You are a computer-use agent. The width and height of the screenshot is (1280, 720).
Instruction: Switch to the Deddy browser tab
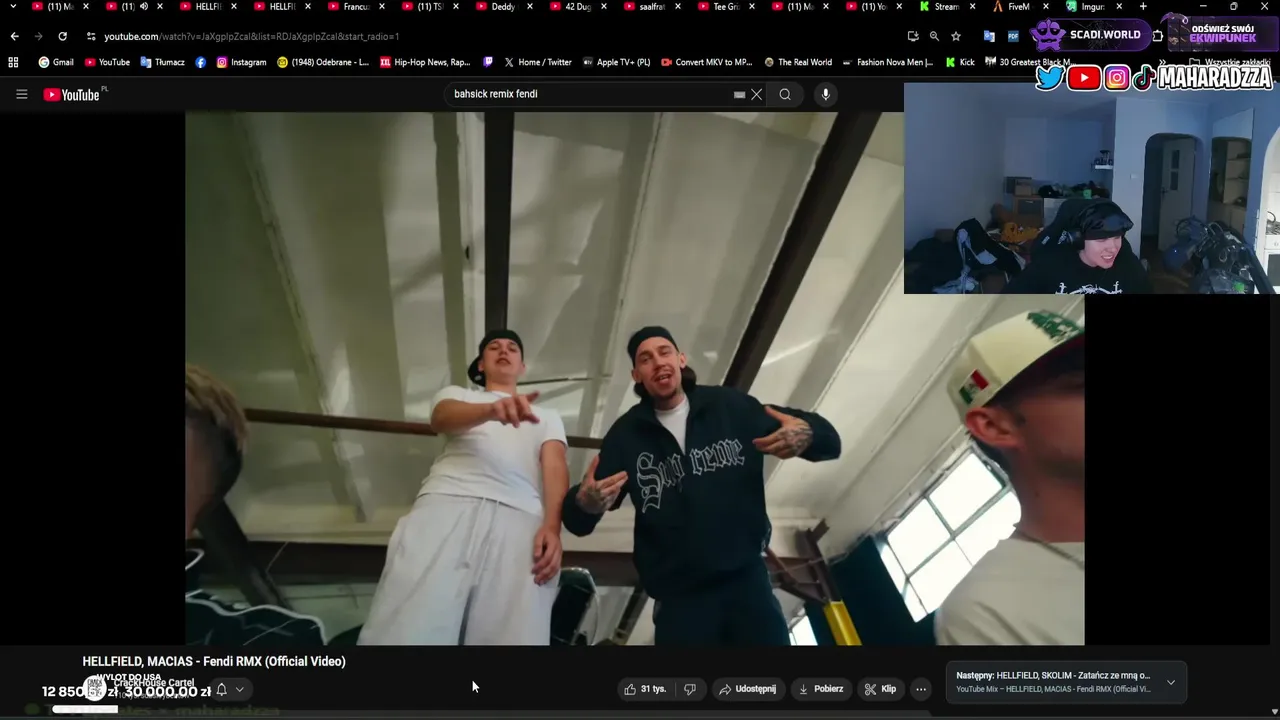(x=502, y=7)
